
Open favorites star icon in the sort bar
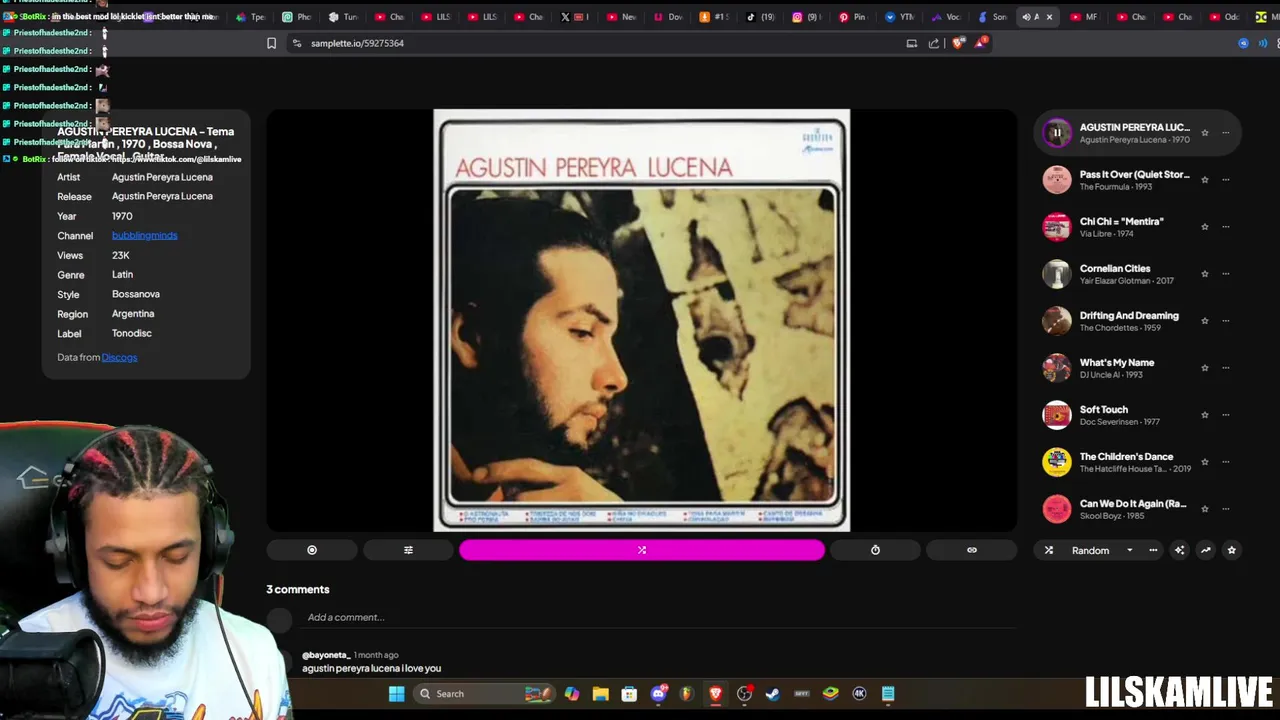pyautogui.click(x=1231, y=550)
